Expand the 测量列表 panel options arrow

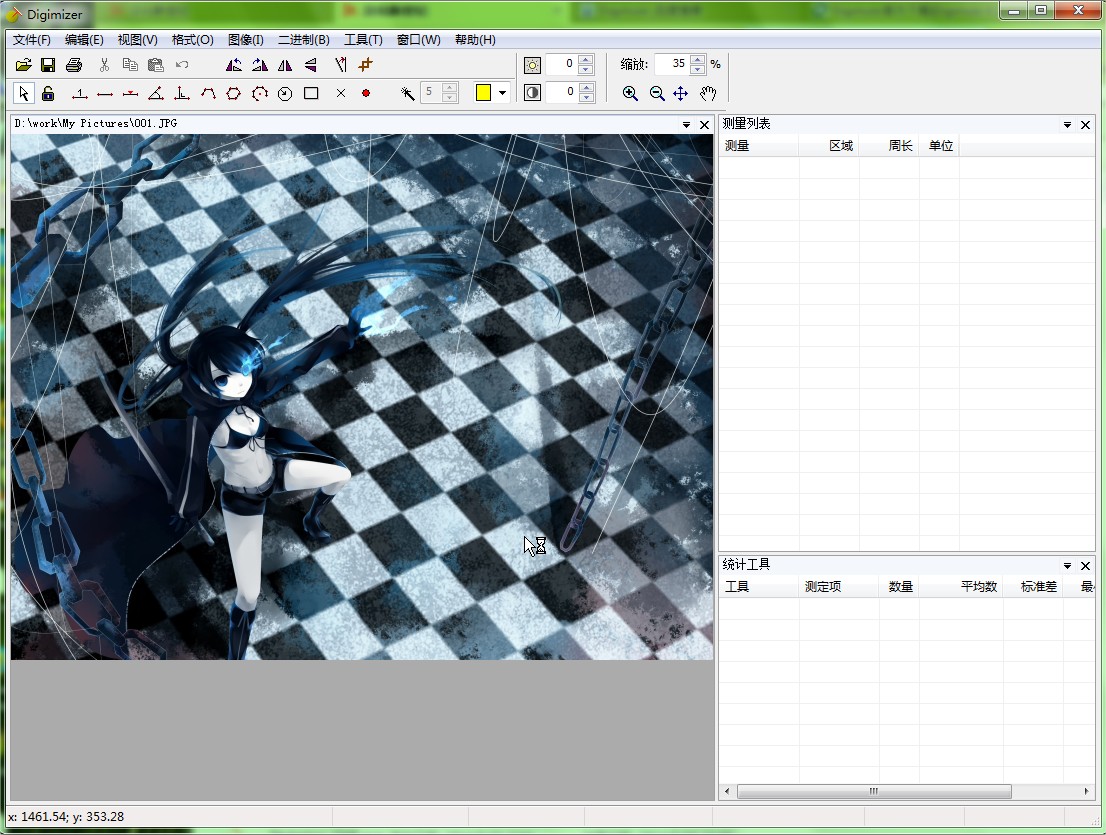[1067, 125]
